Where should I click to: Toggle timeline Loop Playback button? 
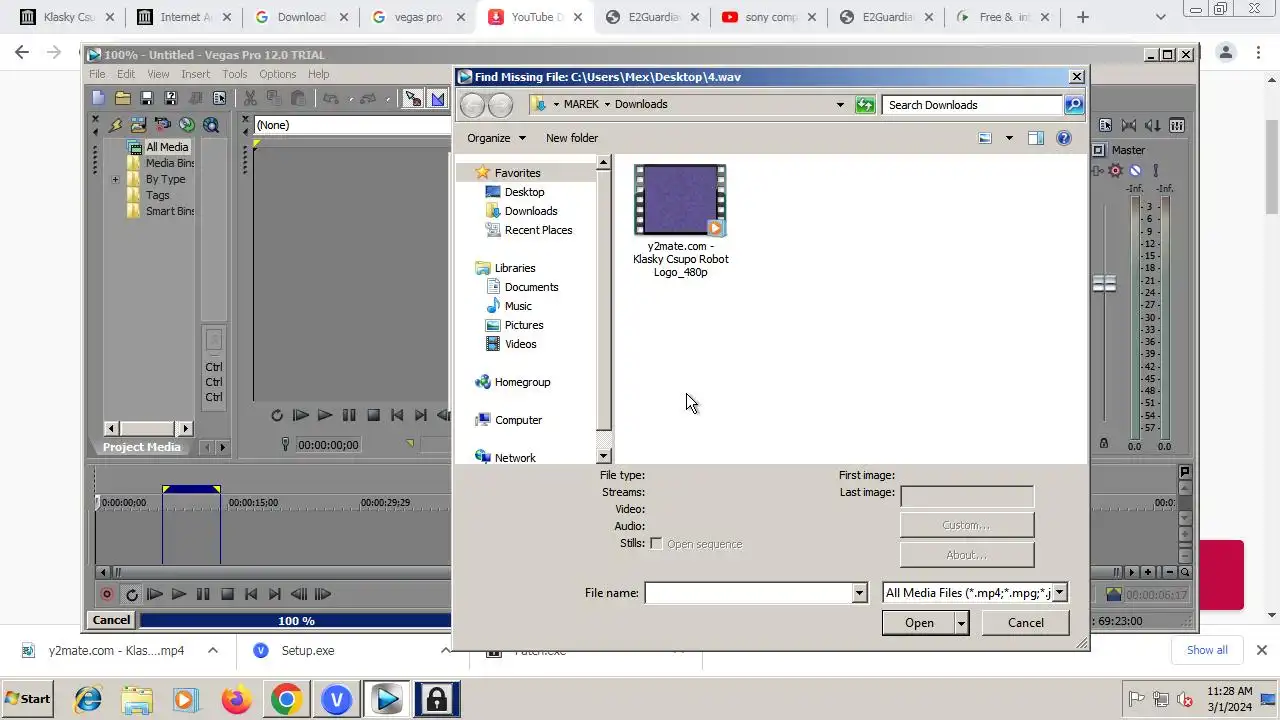point(131,594)
